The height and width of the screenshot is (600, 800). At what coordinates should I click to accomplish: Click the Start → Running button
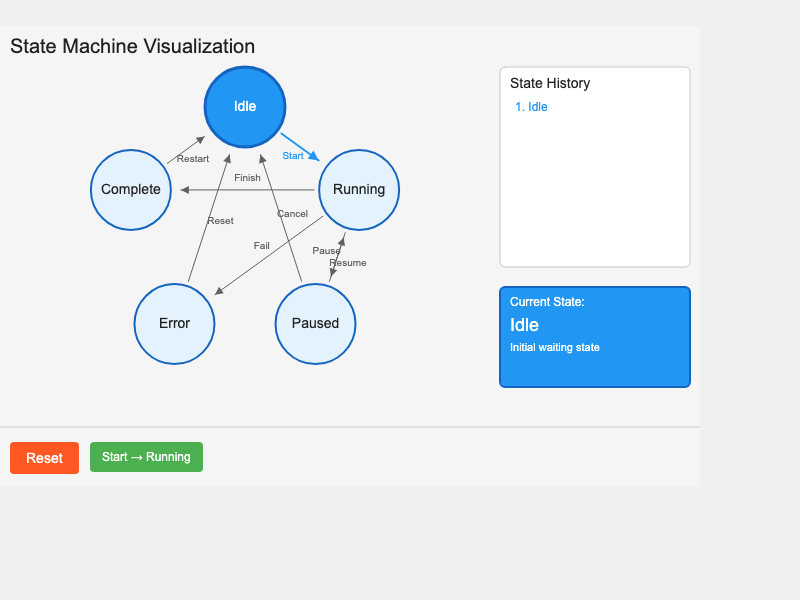pyautogui.click(x=146, y=457)
